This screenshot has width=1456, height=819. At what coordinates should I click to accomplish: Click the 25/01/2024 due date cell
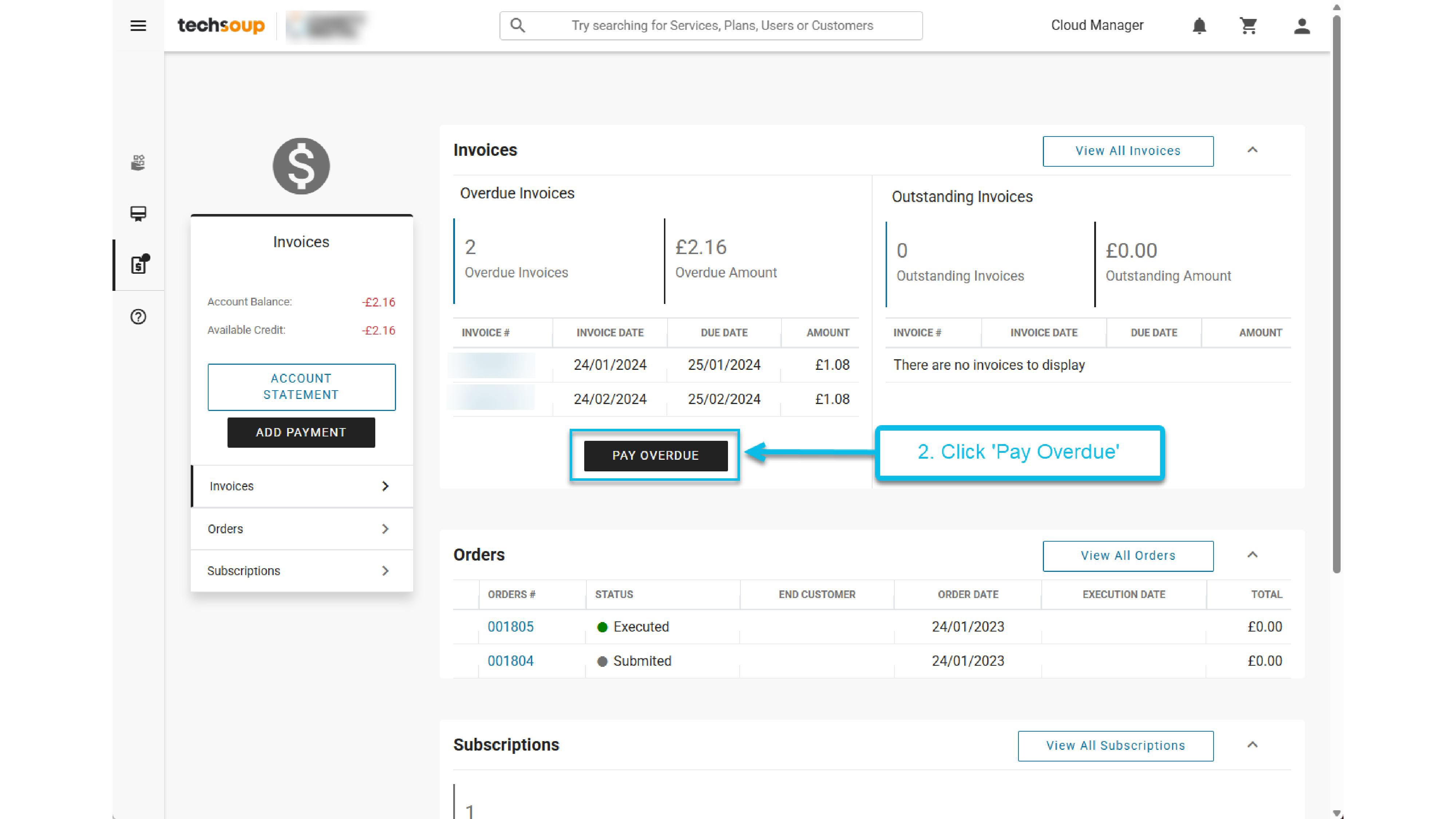pyautogui.click(x=724, y=365)
